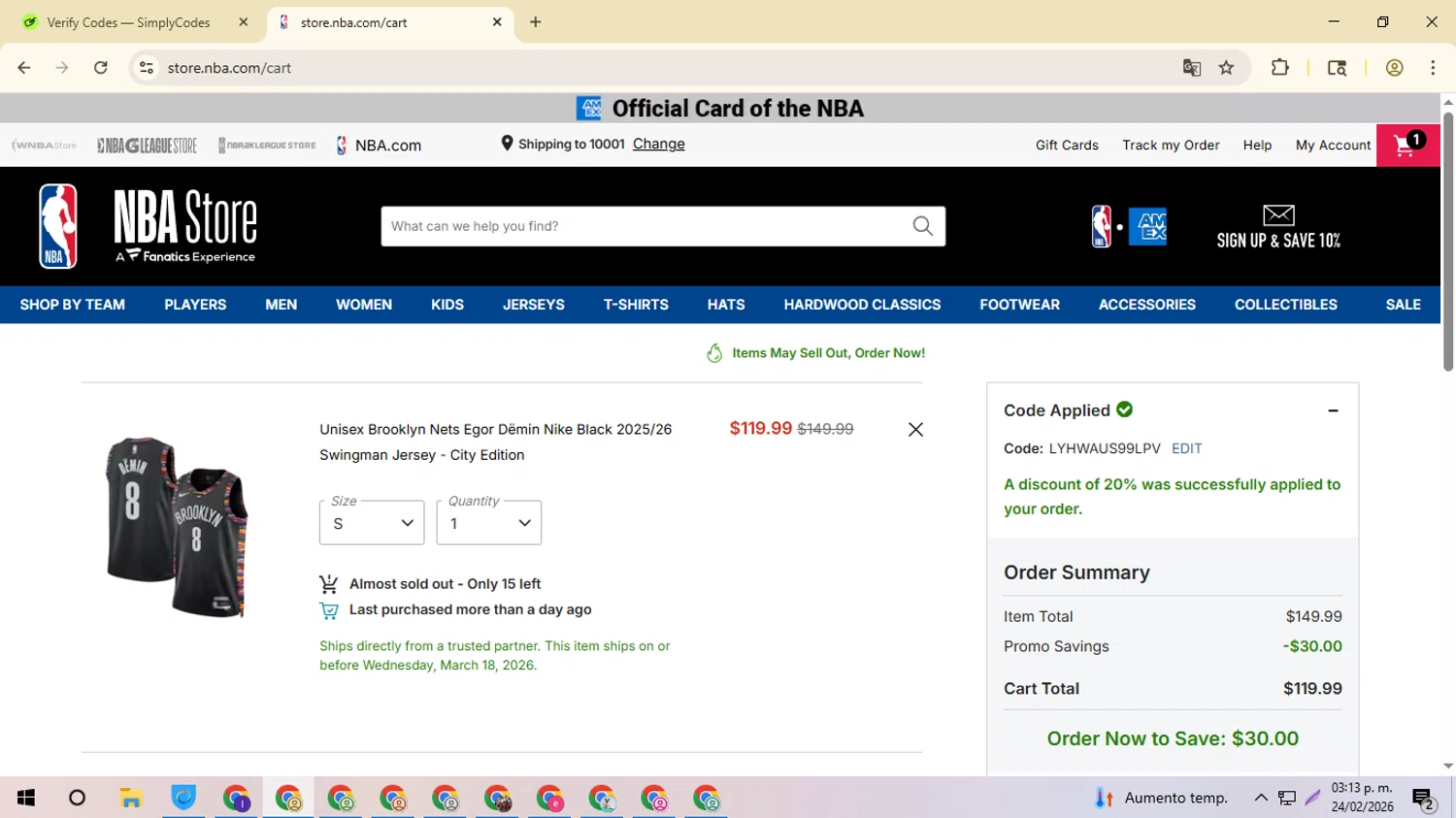Open HARDWOOD CLASSICS menu
The image size is (1456, 818).
click(862, 305)
